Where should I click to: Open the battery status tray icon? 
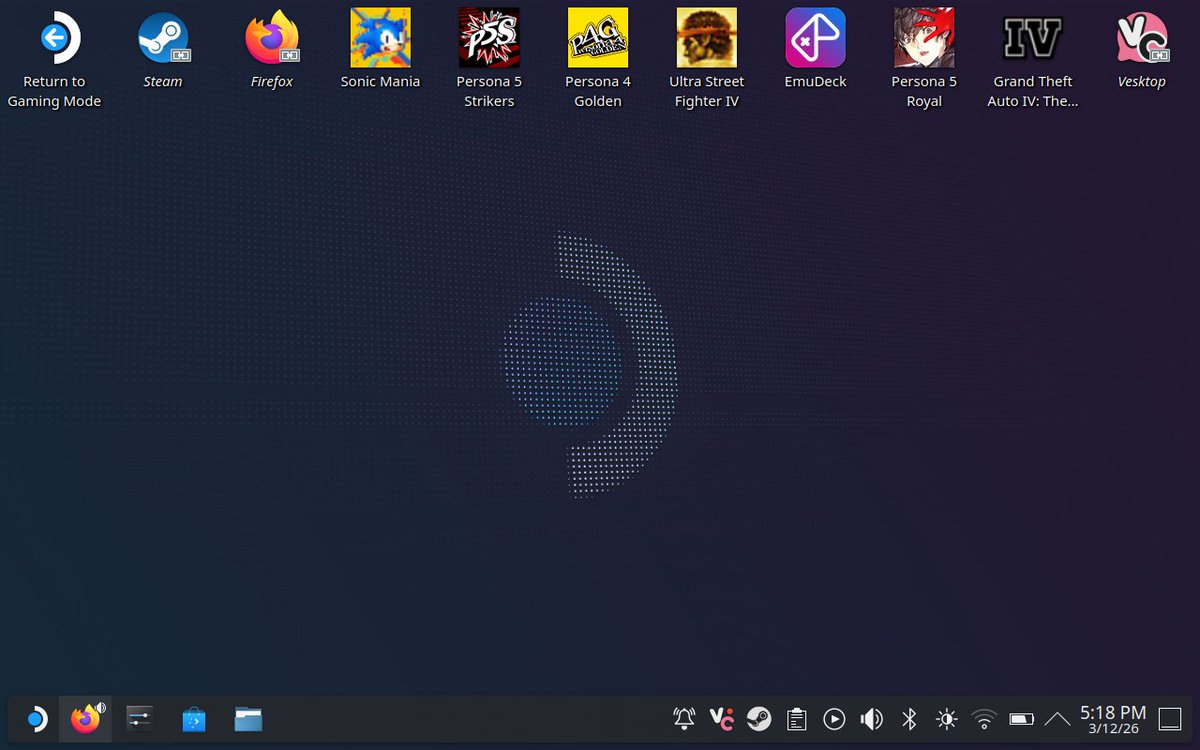tap(1021, 719)
